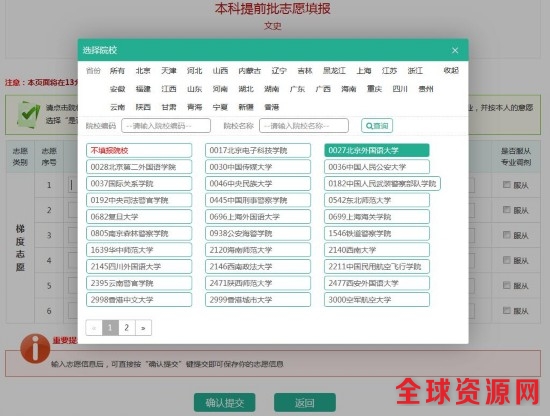The width and height of the screenshot is (550, 416).
Task: Filter schools by 北京
Action: (143, 71)
